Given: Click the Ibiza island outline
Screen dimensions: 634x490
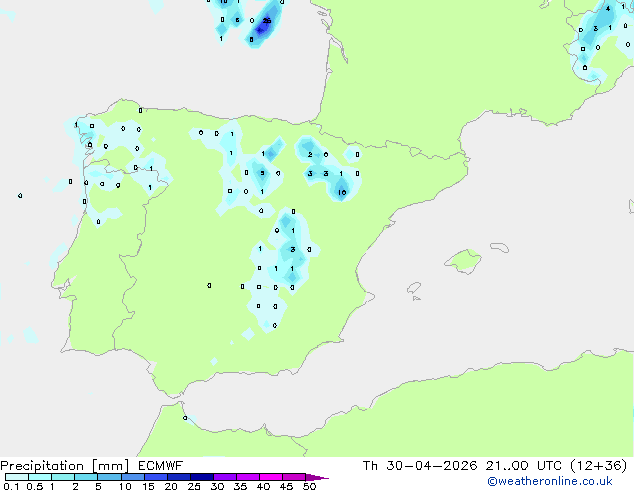Looking at the screenshot, I should point(414,288).
